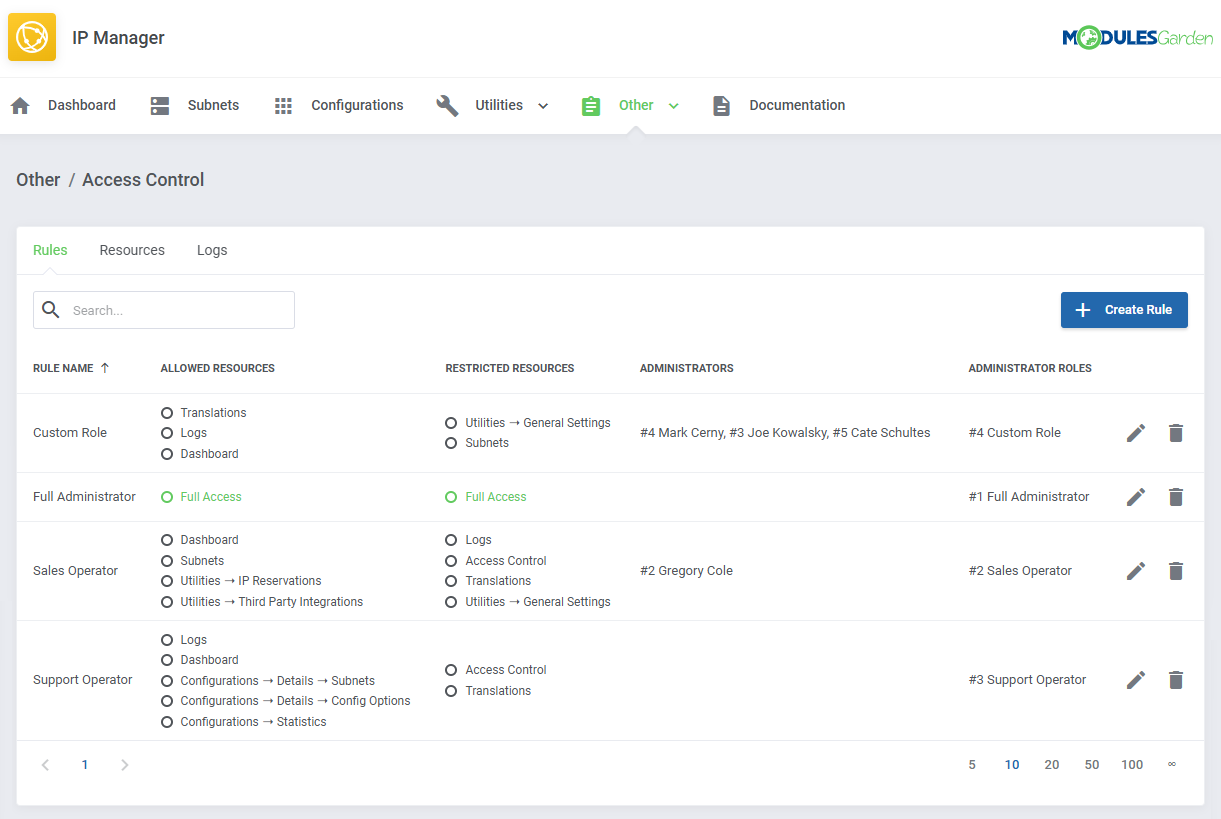The height and width of the screenshot is (819, 1221).
Task: Click Utilities → Third Party Integrations resource
Action: [272, 602]
